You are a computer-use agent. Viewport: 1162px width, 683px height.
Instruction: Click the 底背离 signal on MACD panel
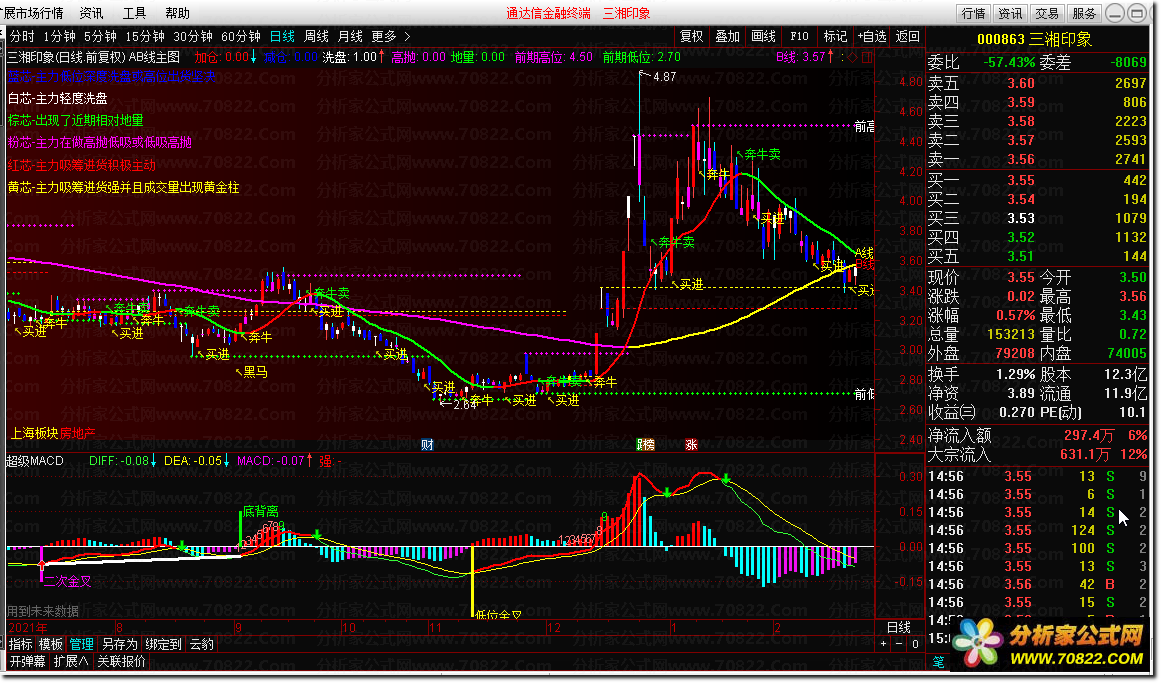click(261, 511)
